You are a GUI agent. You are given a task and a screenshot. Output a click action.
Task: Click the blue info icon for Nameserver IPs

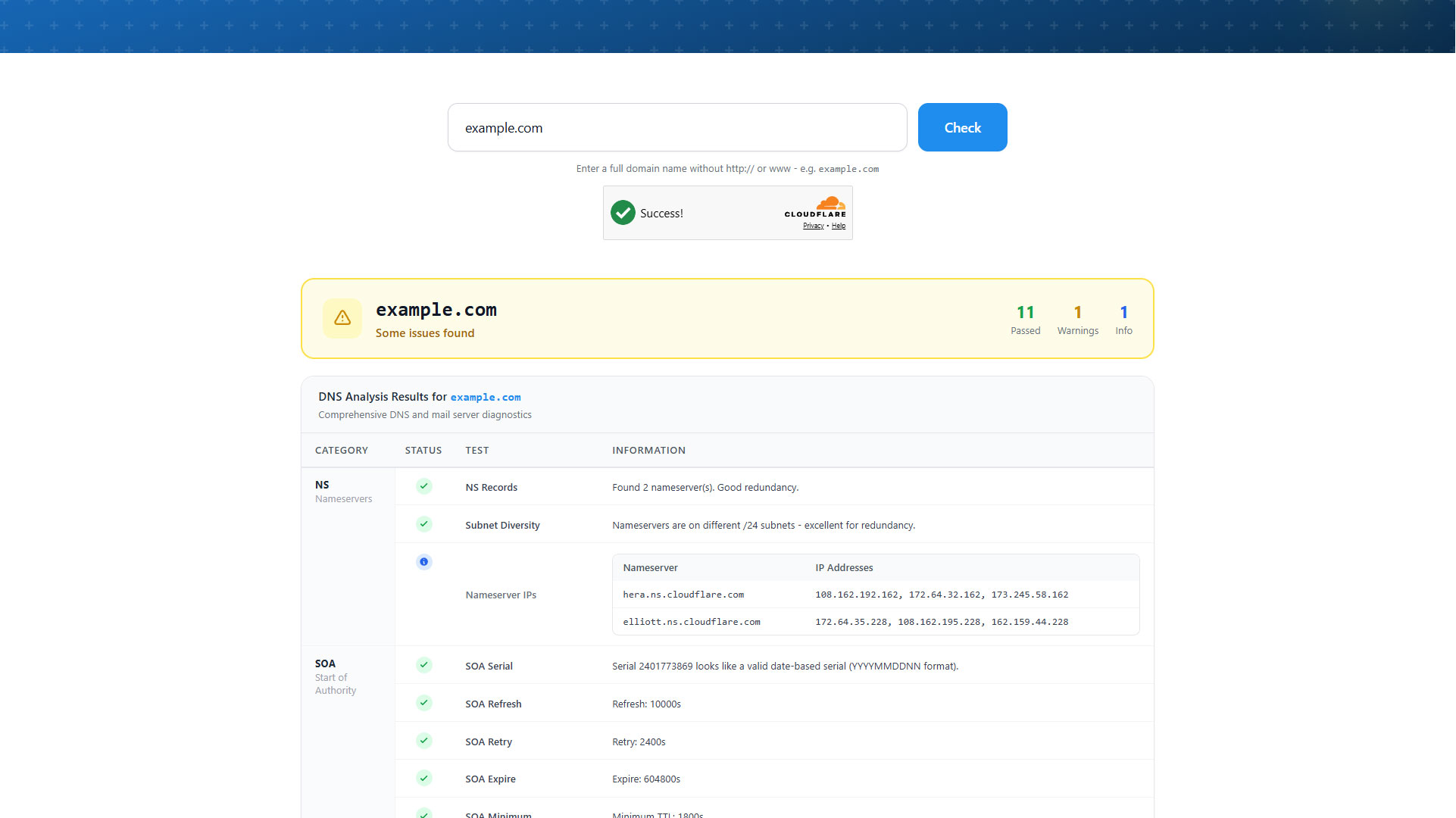[x=423, y=561]
